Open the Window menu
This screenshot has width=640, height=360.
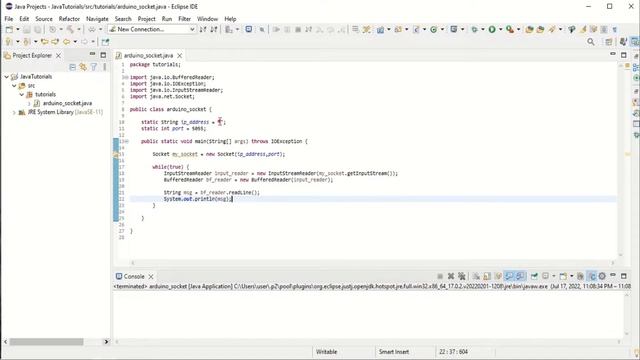[207, 19]
